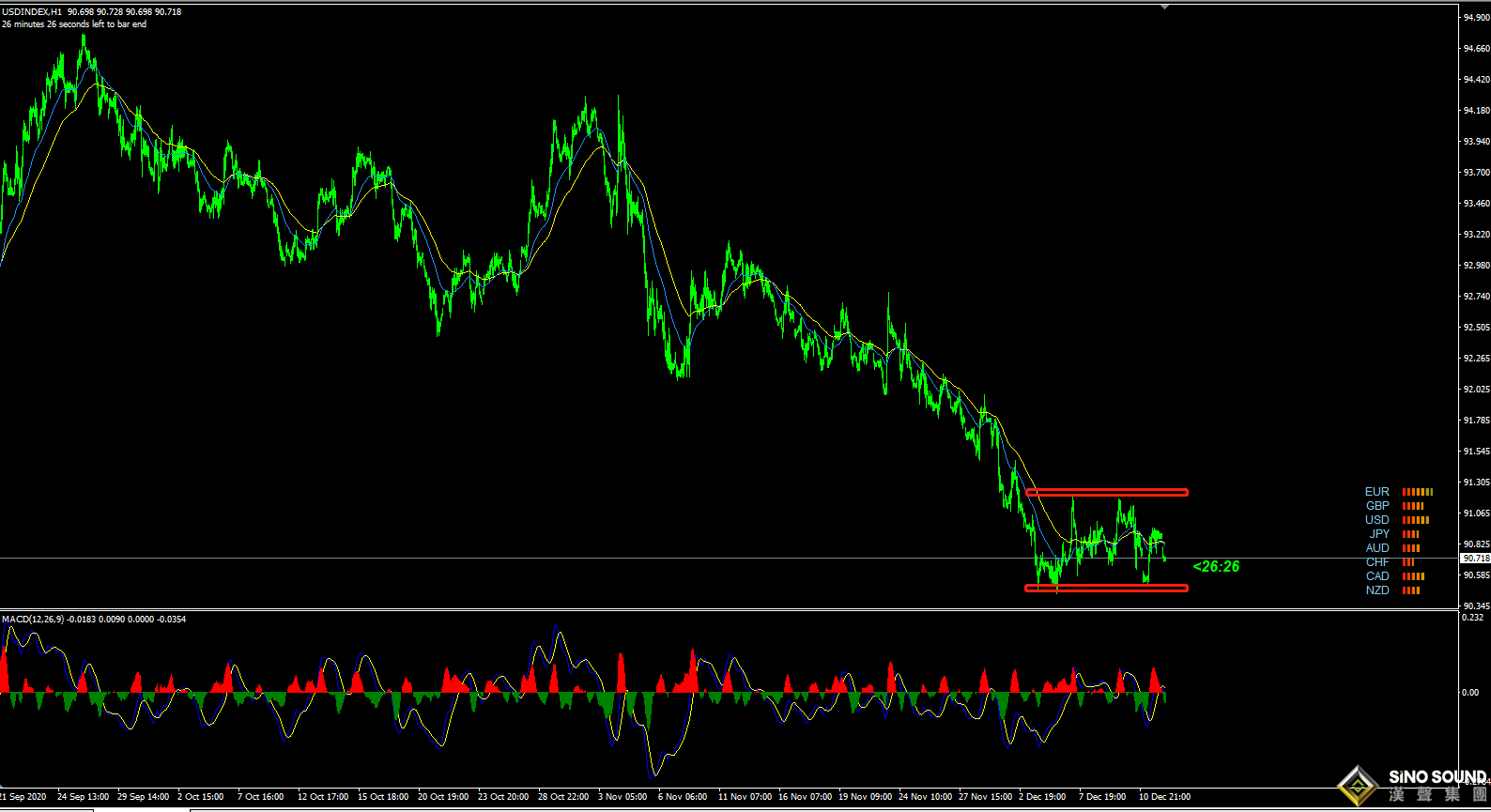Select the upper red resistance rectangle
1491x812 pixels.
pos(1106,492)
